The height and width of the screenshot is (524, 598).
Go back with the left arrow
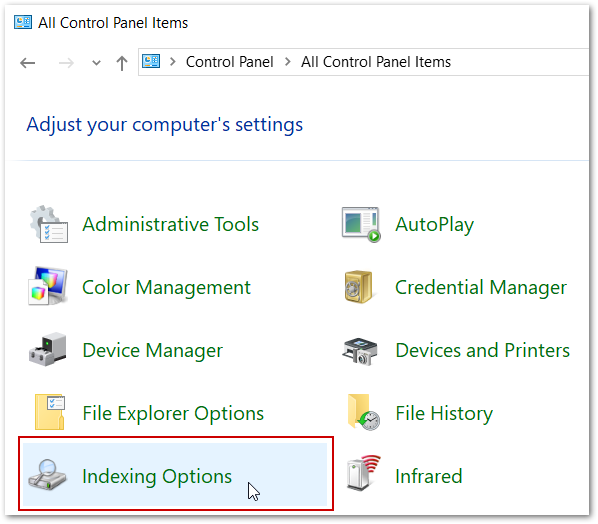pos(27,63)
